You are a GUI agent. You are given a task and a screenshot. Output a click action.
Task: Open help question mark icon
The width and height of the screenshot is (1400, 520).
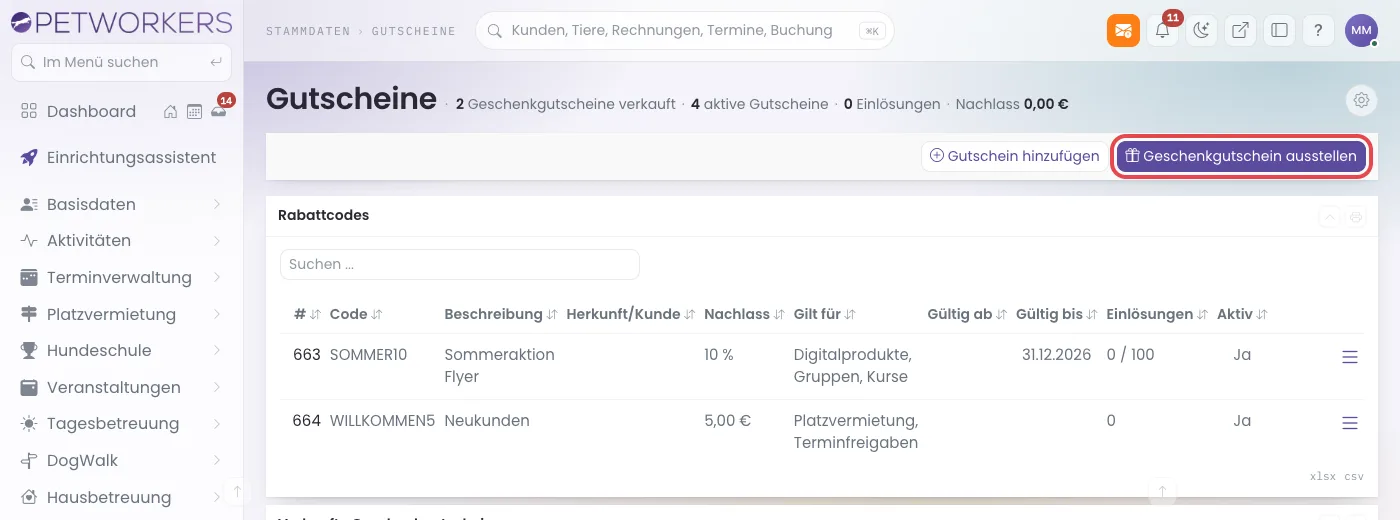coord(1318,30)
